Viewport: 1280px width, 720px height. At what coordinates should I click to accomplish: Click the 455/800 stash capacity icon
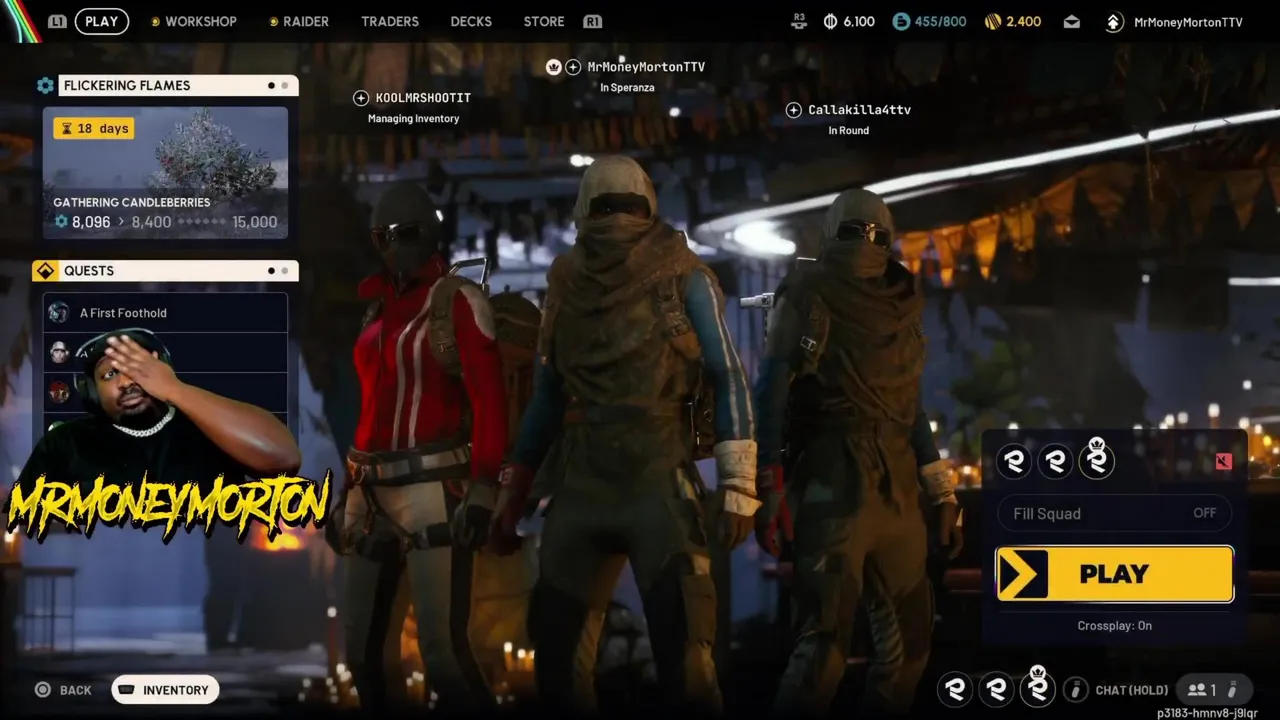tap(901, 21)
